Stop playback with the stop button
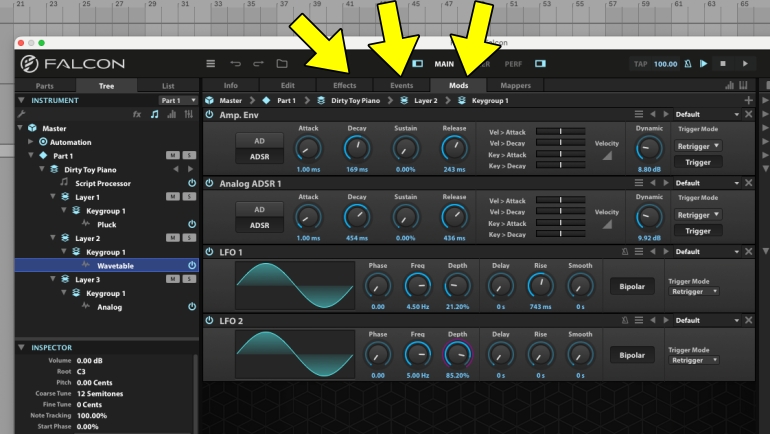The width and height of the screenshot is (770, 434). (723, 63)
